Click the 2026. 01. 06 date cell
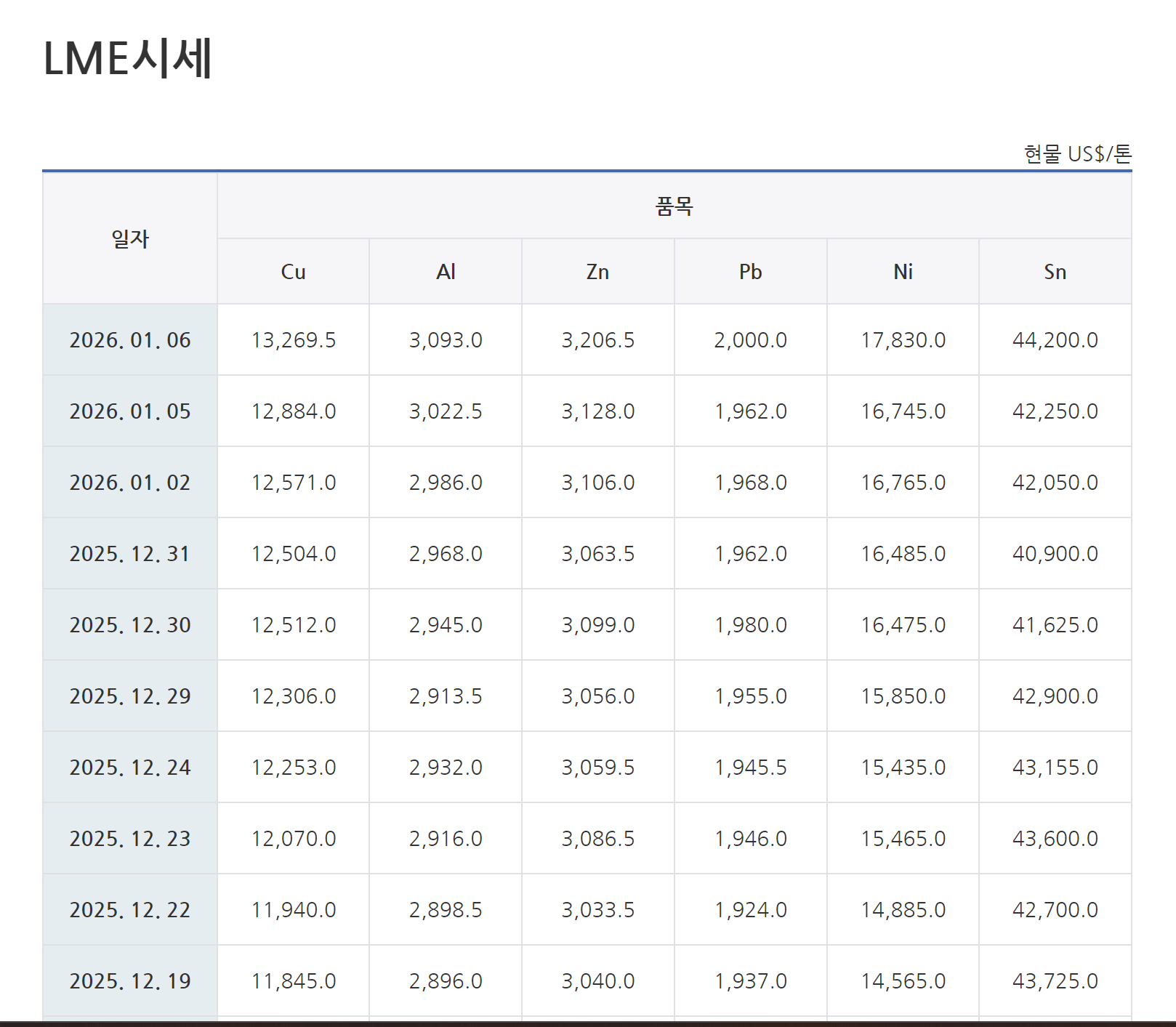1176x1027 pixels. (x=130, y=340)
